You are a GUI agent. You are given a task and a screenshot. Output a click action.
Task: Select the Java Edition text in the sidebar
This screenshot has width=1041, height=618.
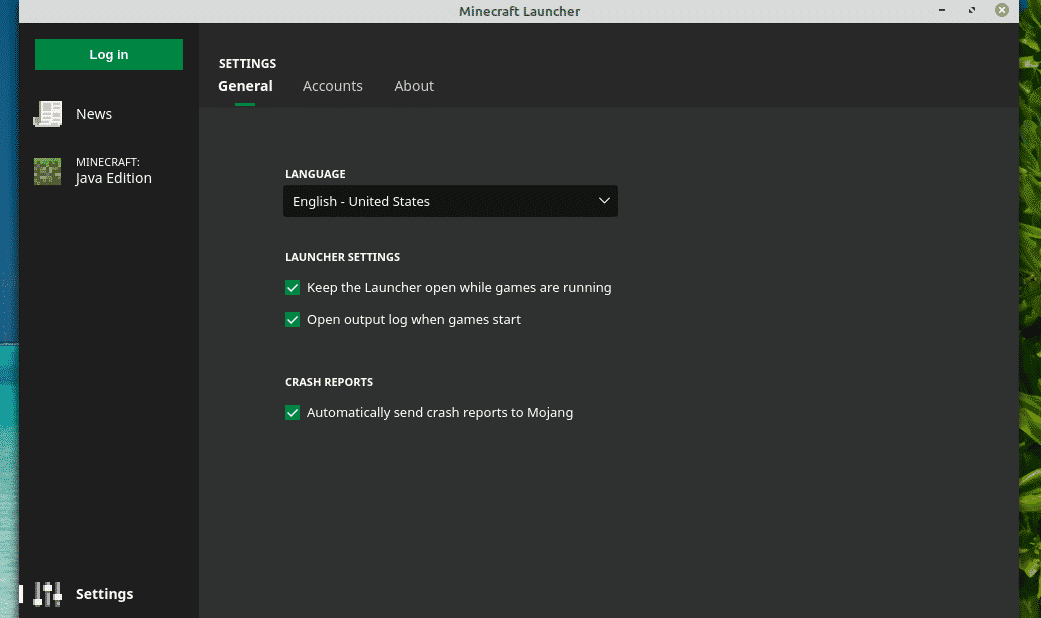[x=113, y=178]
